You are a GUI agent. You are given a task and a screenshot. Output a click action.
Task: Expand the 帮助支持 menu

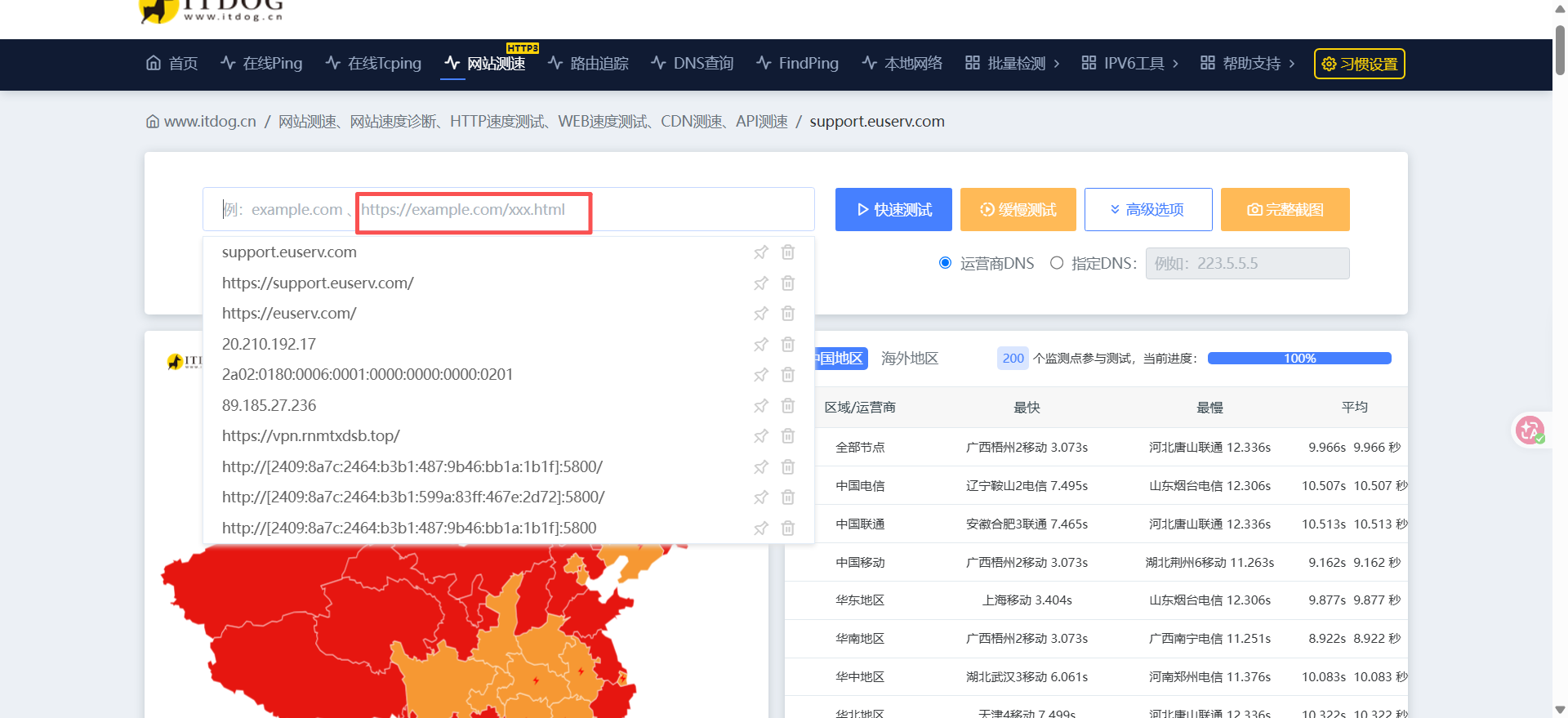[1248, 64]
